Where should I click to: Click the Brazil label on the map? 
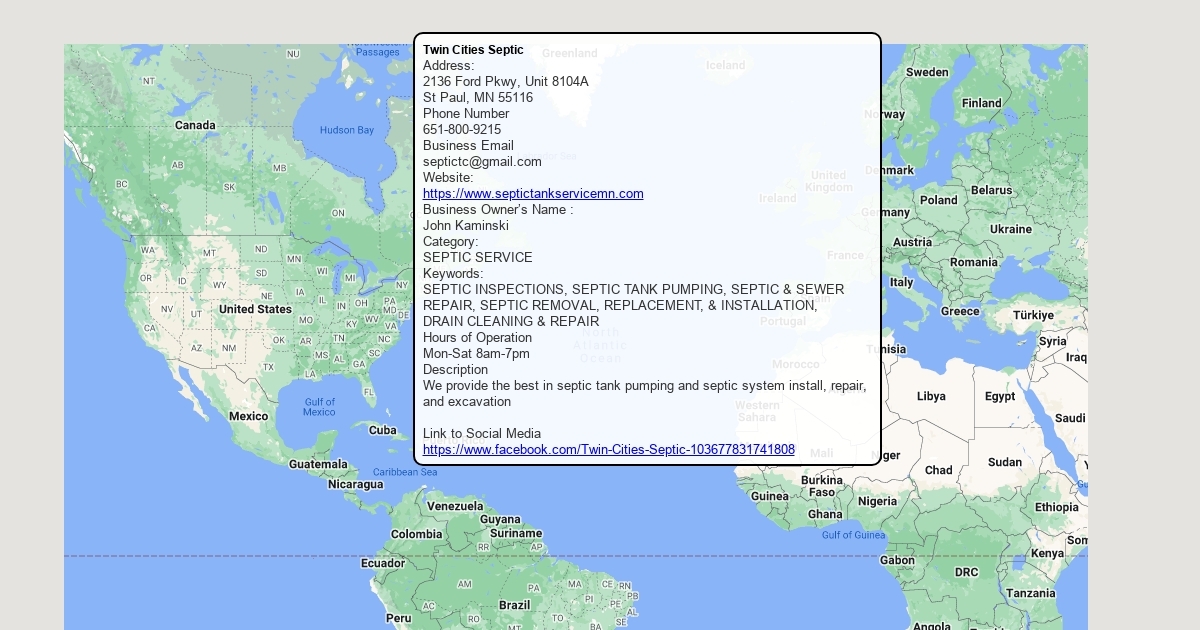[x=514, y=605]
